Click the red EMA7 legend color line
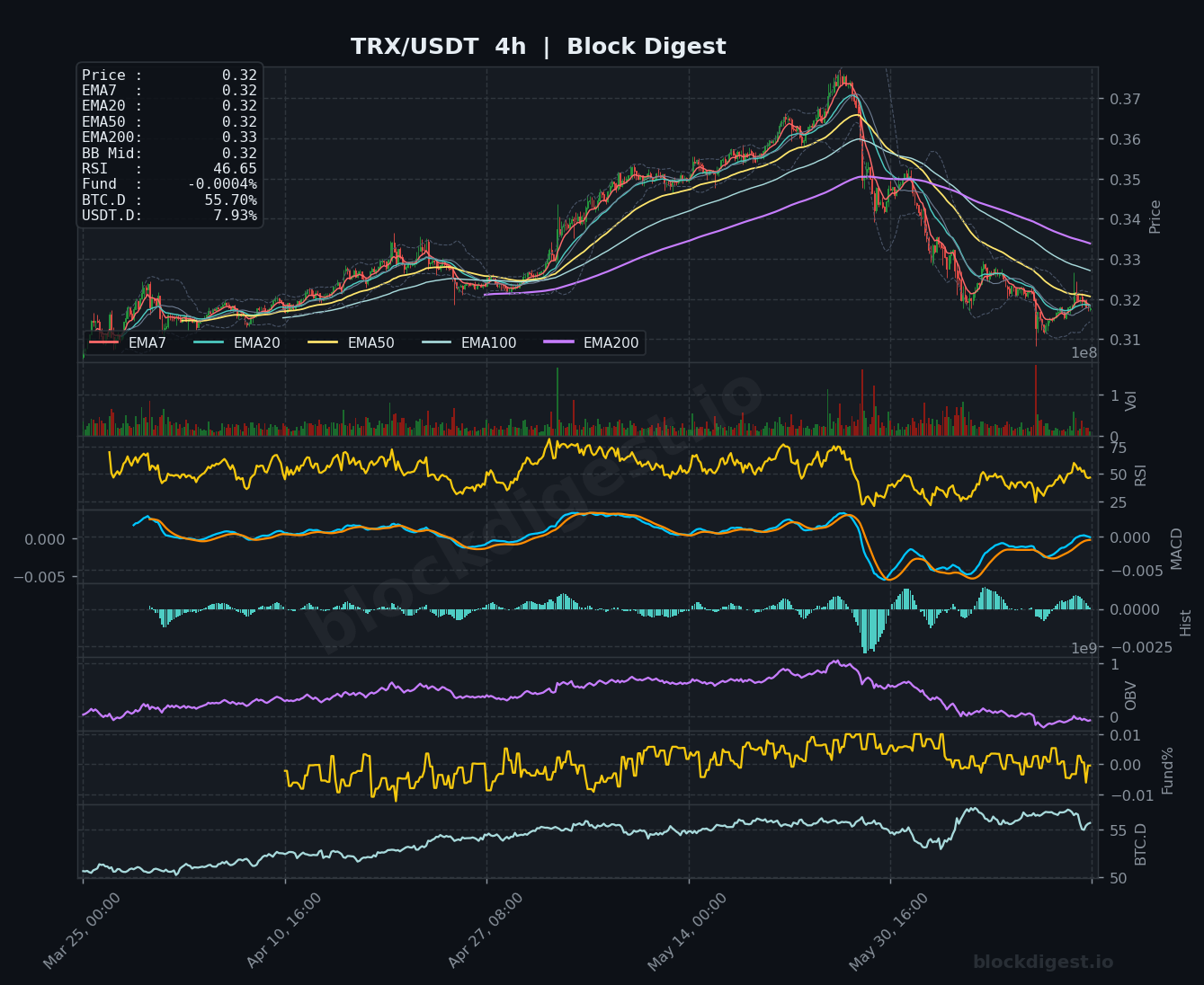 [x=103, y=342]
